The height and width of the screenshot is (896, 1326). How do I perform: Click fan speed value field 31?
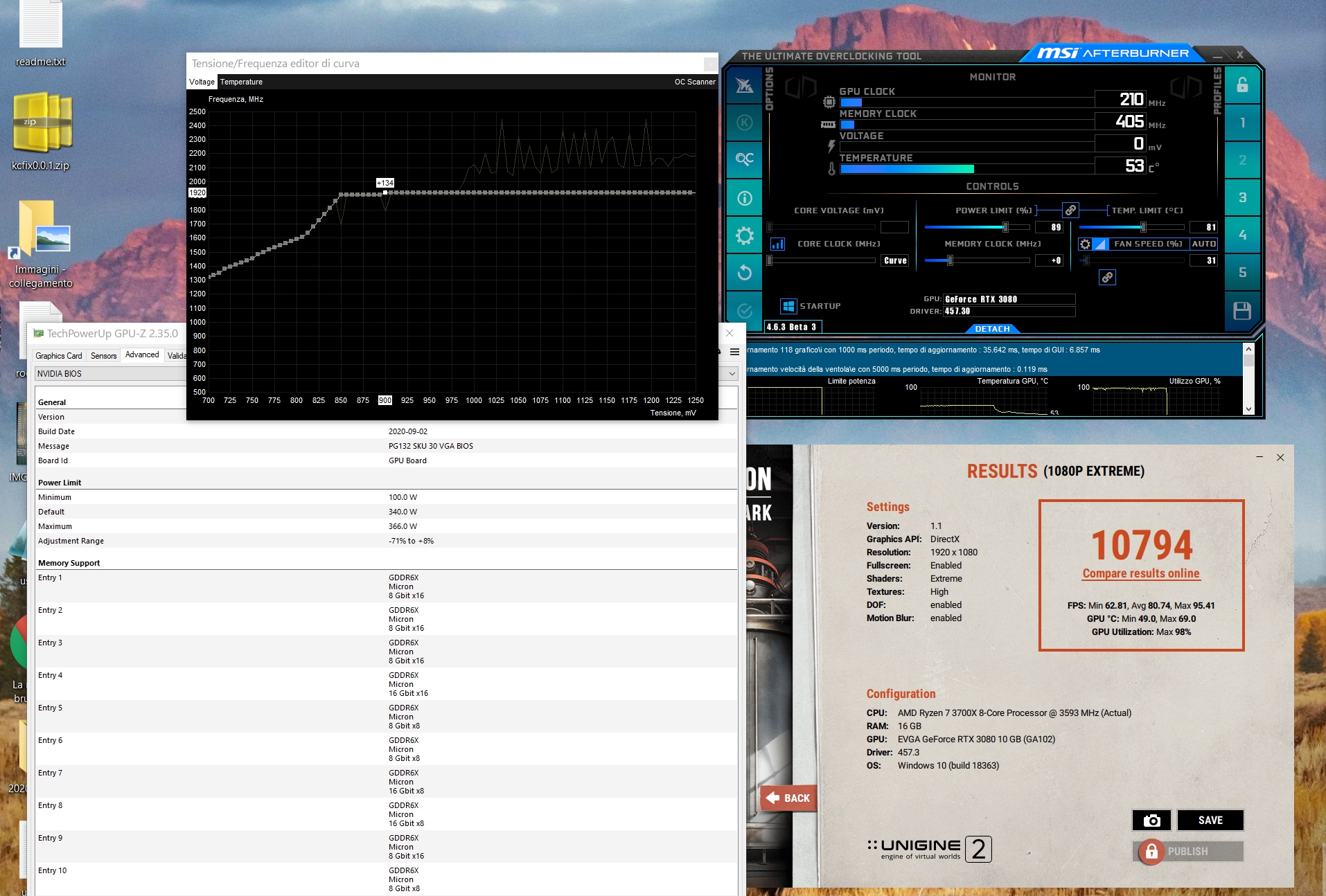pyautogui.click(x=1203, y=261)
